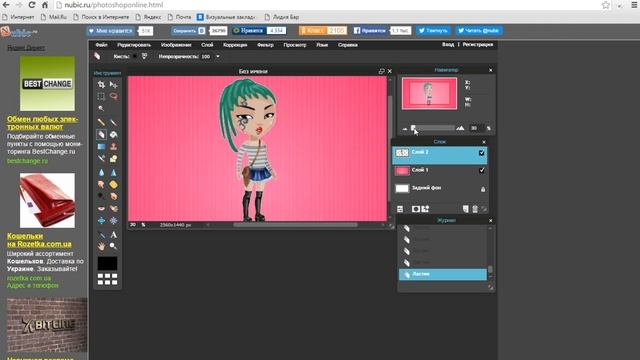Select the Ластик entry in history
Screen dimensions: 640x360
point(442,274)
